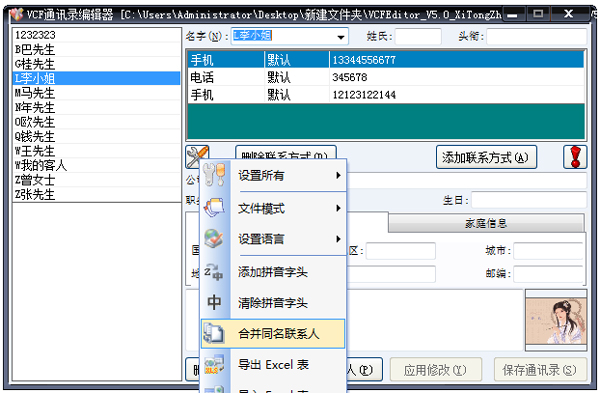
Task: Select contact Z张先生 in the list
Action: [96, 195]
